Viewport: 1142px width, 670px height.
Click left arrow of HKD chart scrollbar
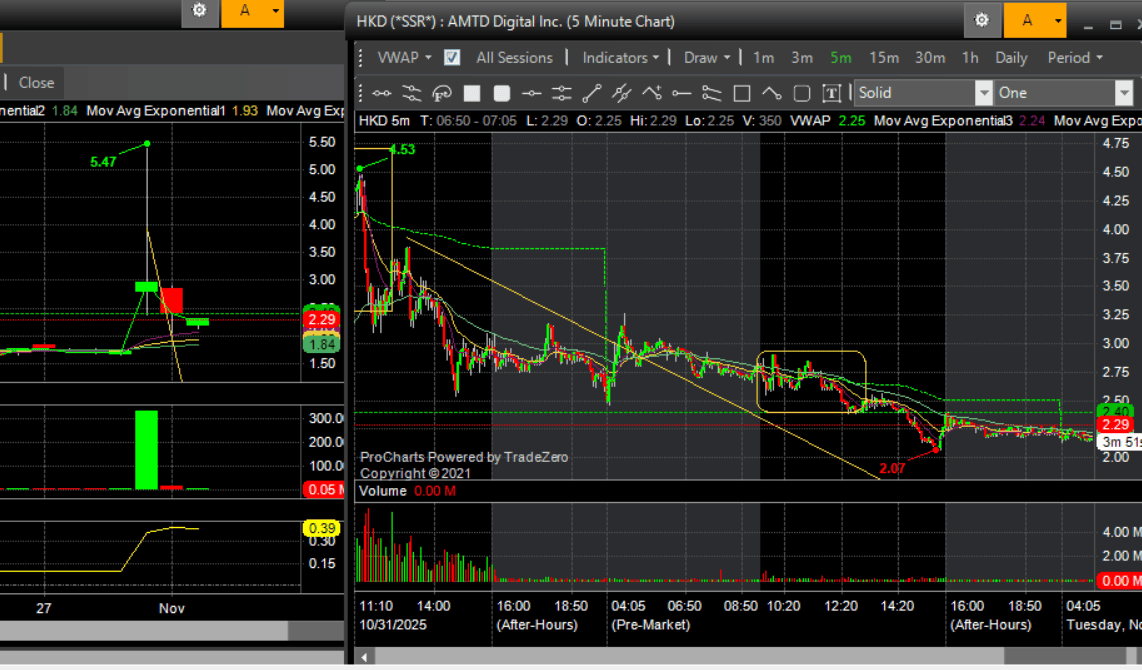coord(363,657)
